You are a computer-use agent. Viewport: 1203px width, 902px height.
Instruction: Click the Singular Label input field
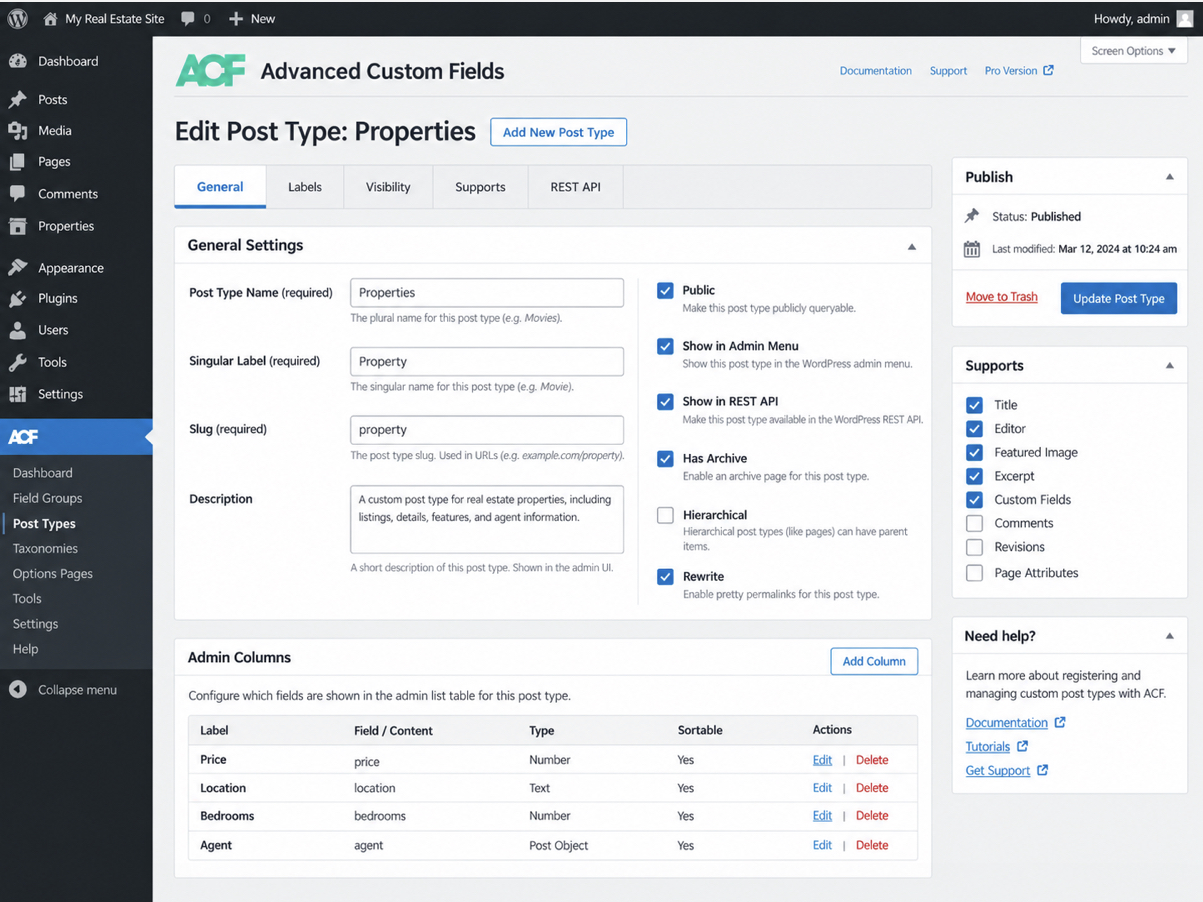point(487,361)
